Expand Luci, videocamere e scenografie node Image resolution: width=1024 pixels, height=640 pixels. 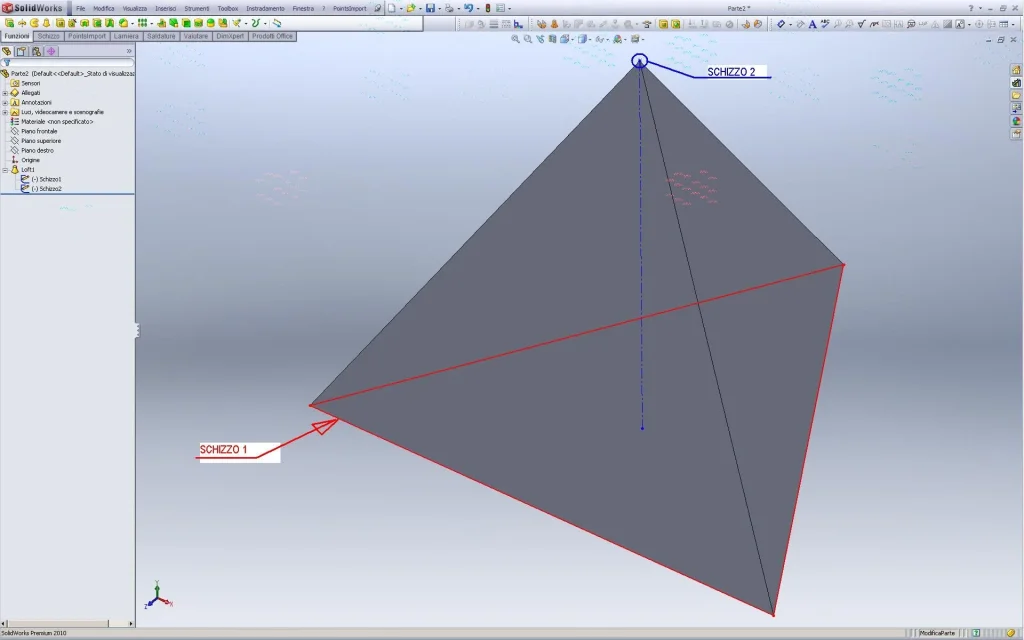tap(5, 112)
